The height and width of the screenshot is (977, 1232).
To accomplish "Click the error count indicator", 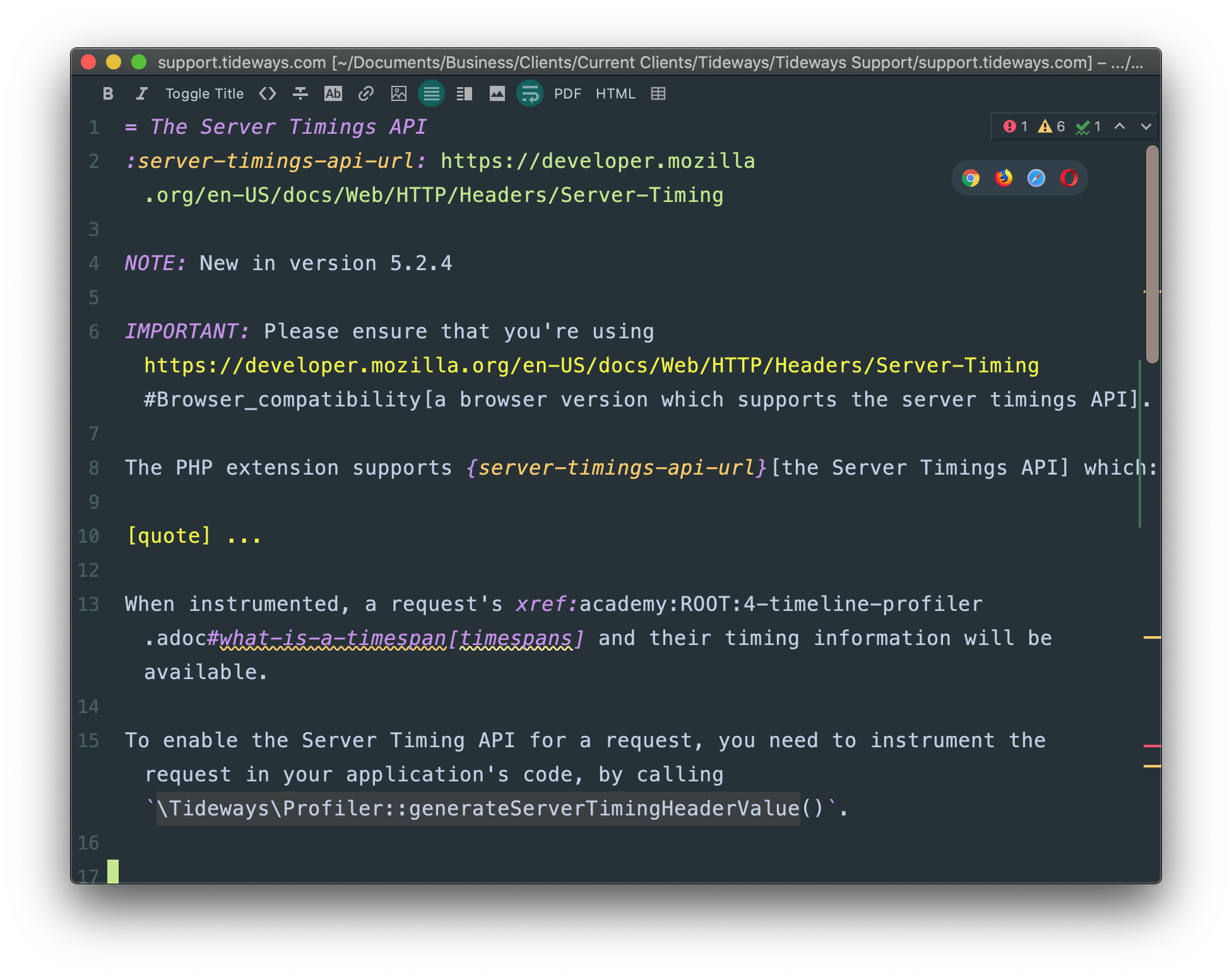I will [x=1016, y=127].
